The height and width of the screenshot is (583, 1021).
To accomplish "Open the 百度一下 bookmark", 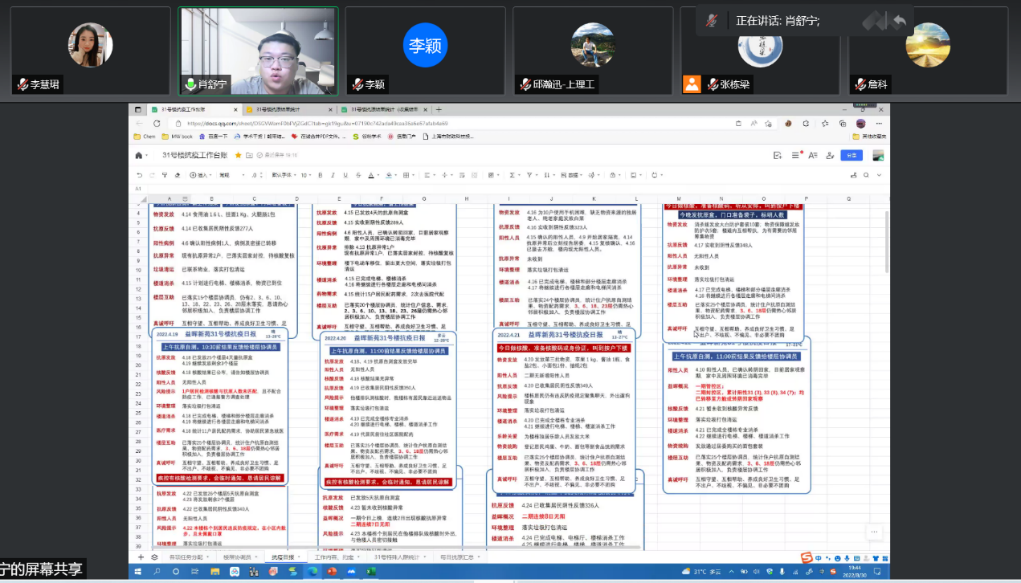I will click(214, 137).
